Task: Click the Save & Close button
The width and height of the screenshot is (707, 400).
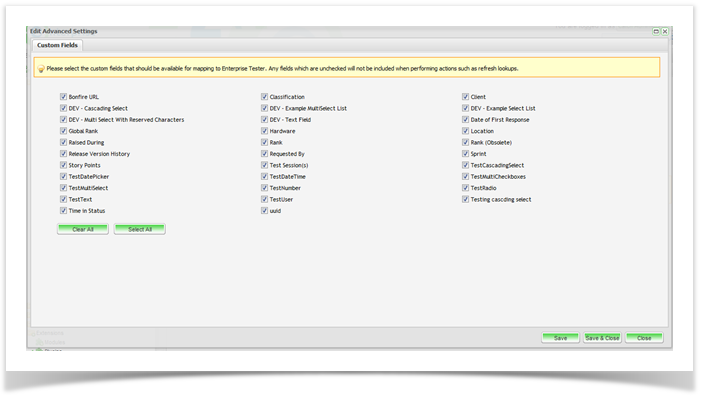Action: pyautogui.click(x=602, y=338)
